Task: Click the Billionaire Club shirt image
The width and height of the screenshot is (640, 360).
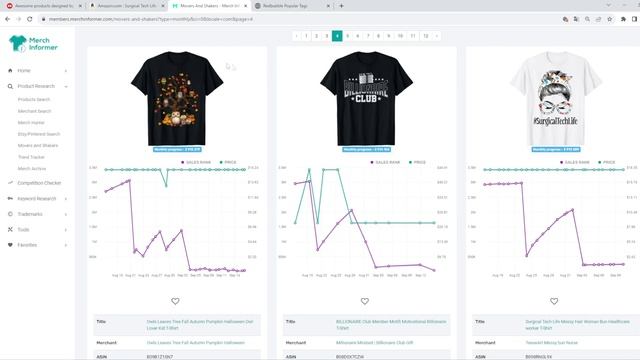Action: [366, 98]
